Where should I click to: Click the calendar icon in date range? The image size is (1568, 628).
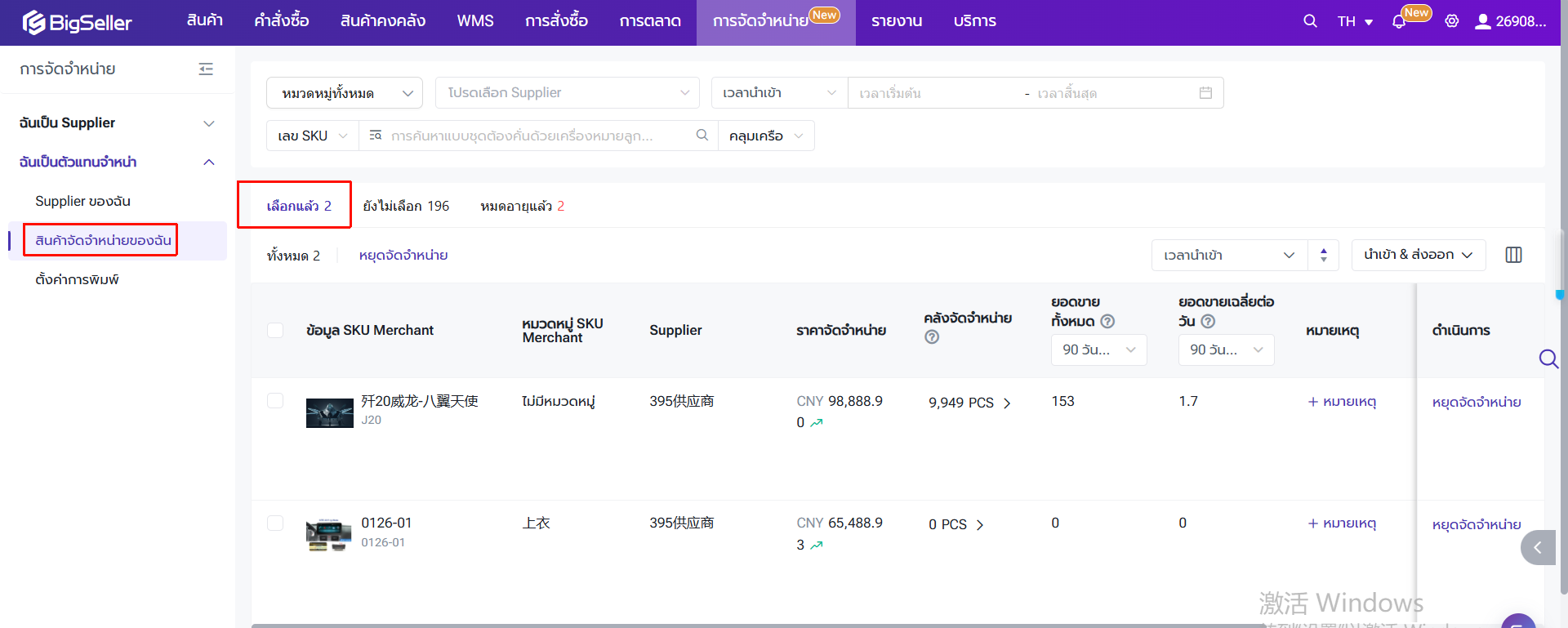(x=1205, y=93)
